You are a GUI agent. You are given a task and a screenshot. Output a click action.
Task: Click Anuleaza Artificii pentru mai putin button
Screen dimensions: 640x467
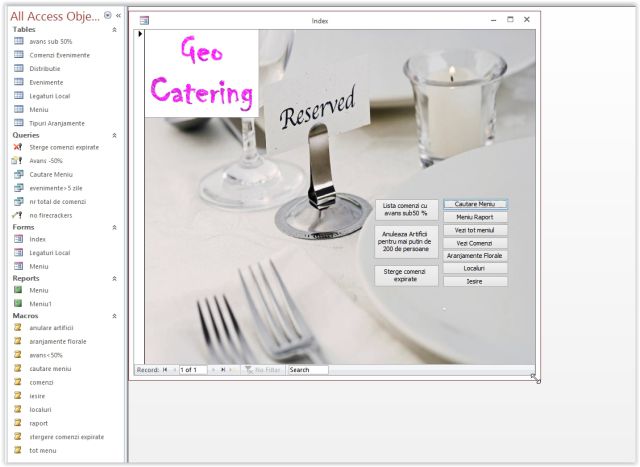(x=407, y=242)
